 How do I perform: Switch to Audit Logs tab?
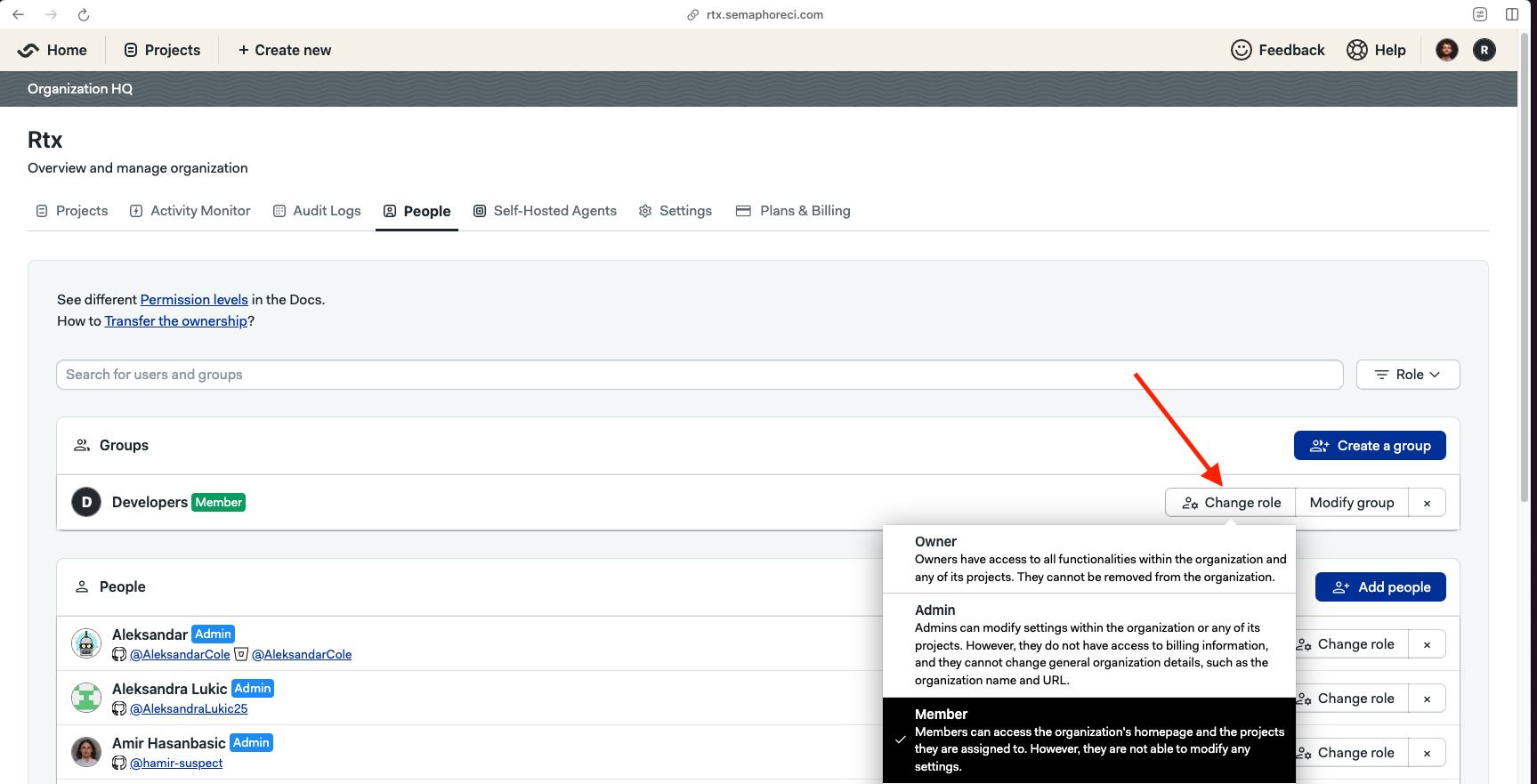(x=317, y=211)
